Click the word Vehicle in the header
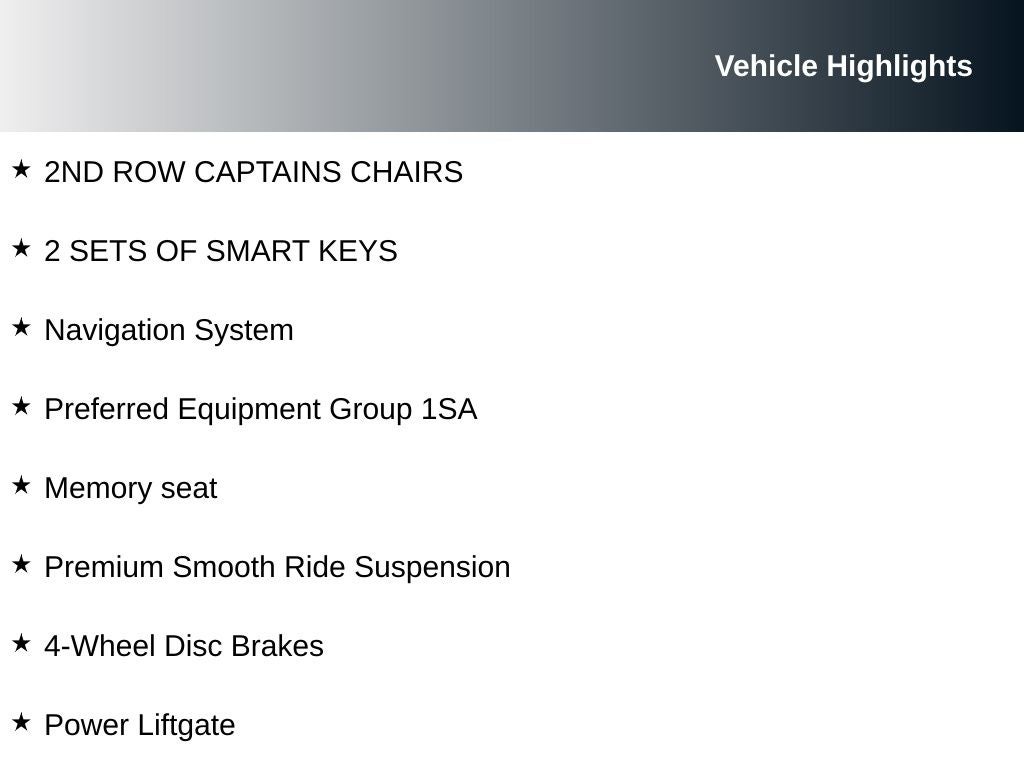 [766, 66]
